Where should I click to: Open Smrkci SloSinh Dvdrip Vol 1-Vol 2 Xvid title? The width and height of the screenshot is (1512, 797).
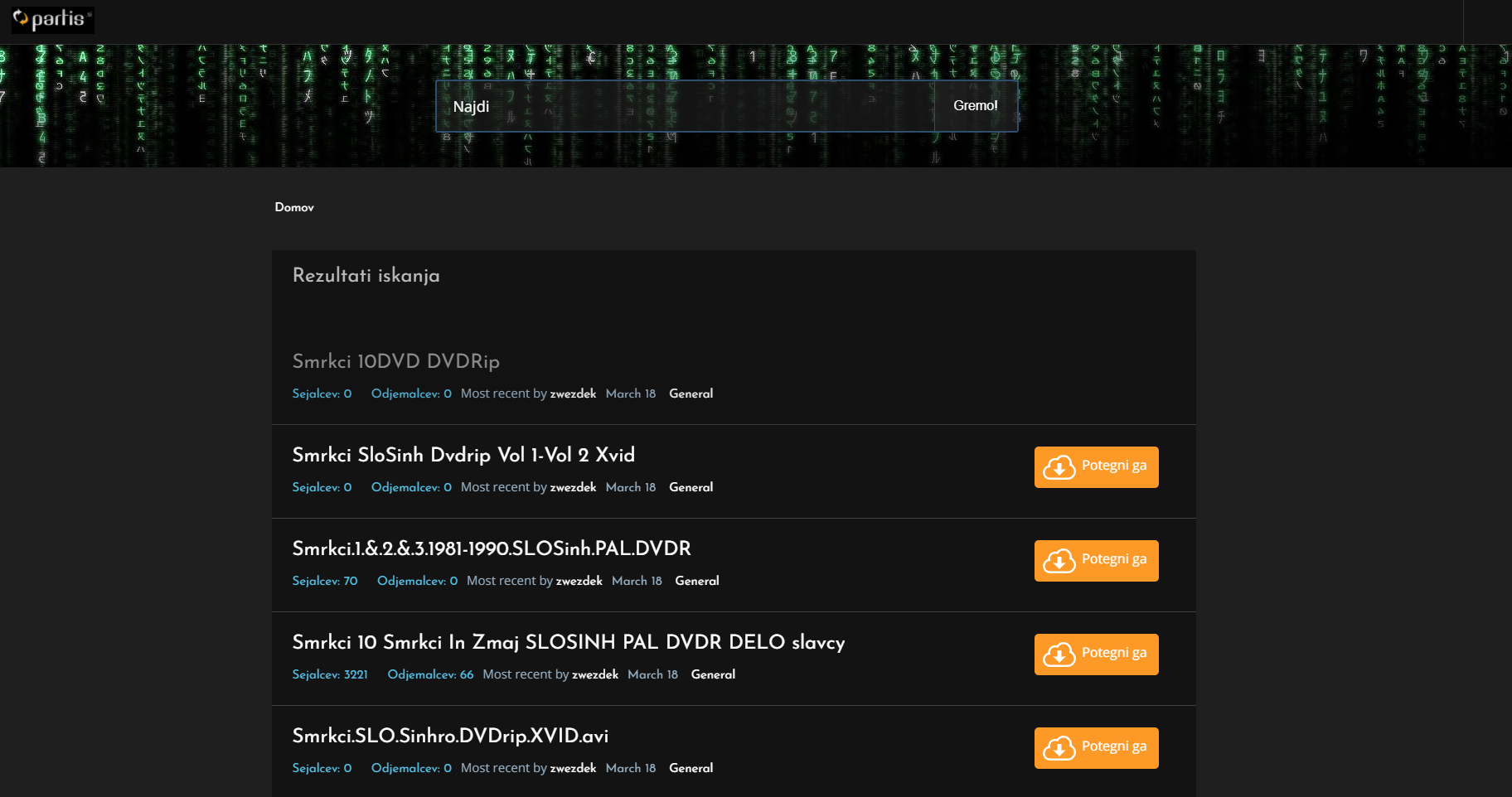pyautogui.click(x=463, y=455)
